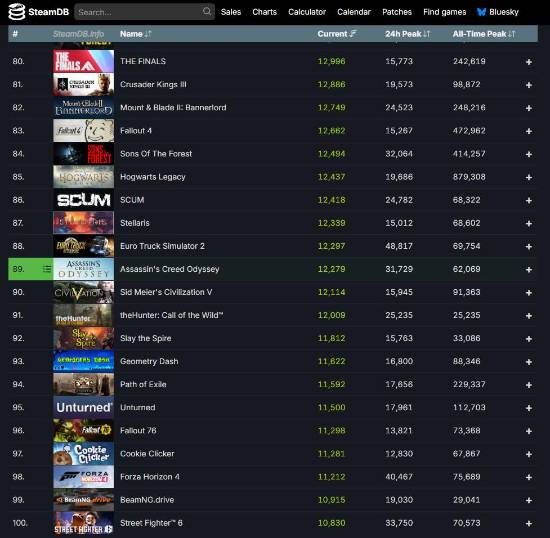The height and width of the screenshot is (538, 550).
Task: Add Path of Exile with plus icon
Action: point(529,385)
